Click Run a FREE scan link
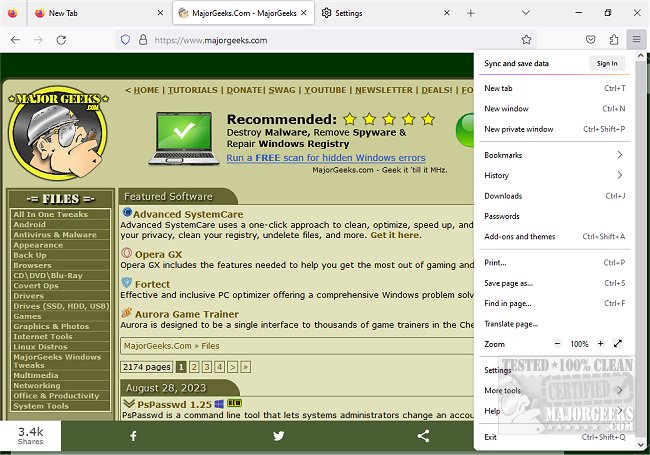The height and width of the screenshot is (455, 650). pyautogui.click(x=326, y=158)
